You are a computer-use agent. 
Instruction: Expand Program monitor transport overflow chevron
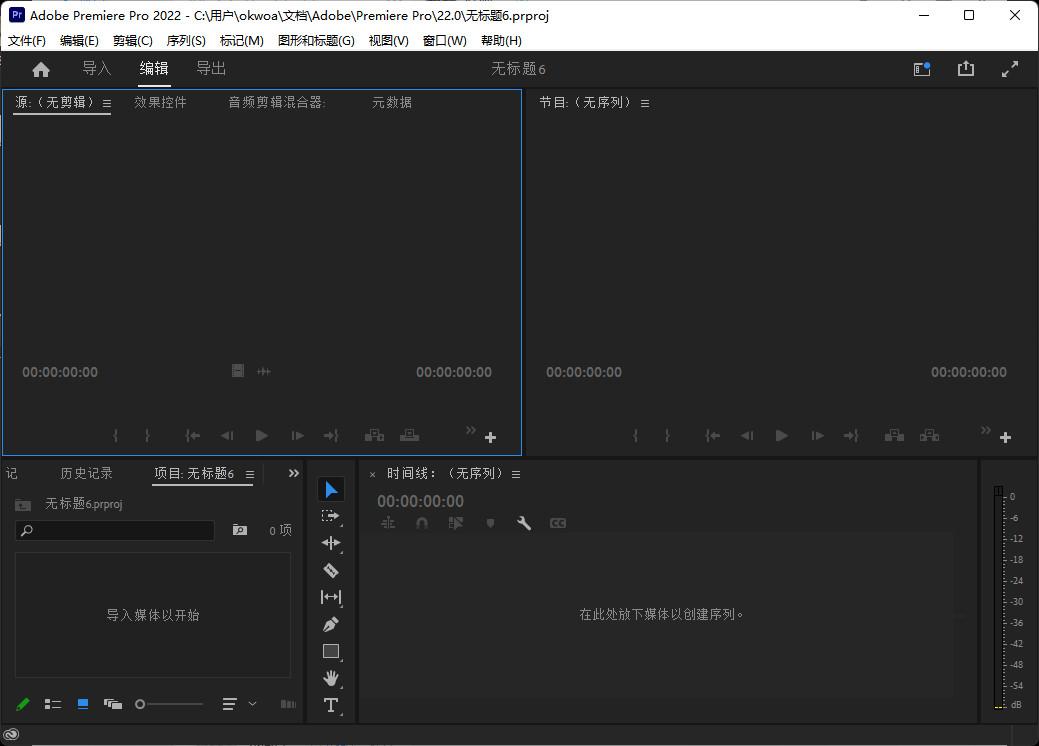point(986,430)
